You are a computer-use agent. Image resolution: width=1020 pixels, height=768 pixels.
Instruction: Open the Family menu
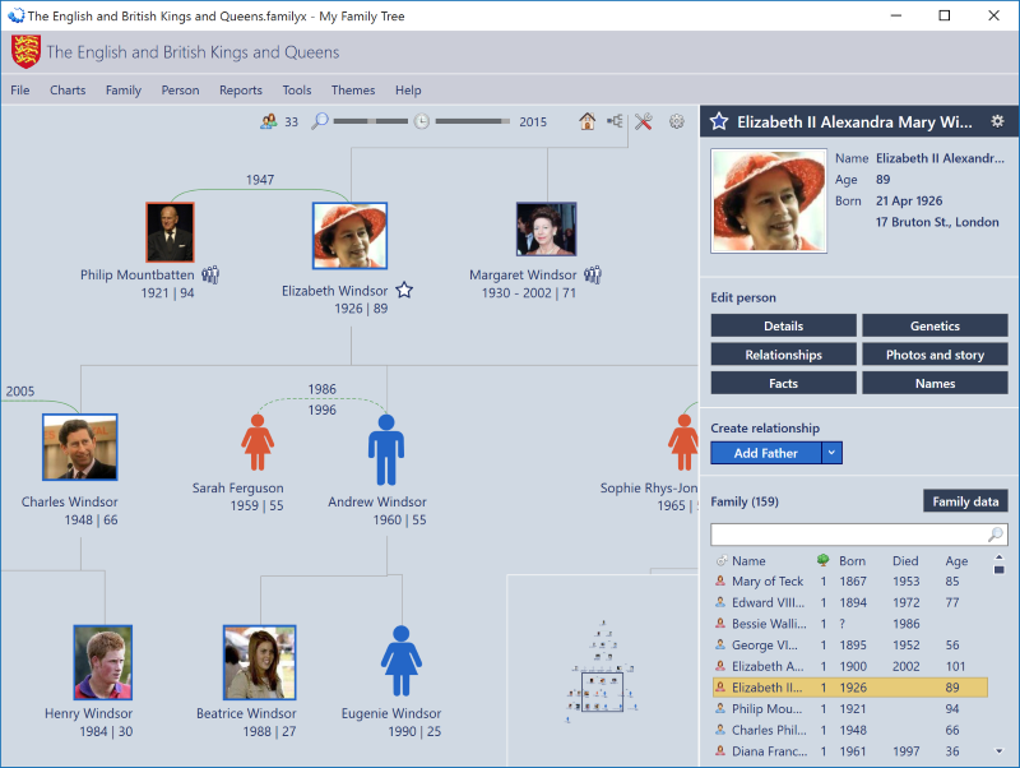pyautogui.click(x=124, y=90)
